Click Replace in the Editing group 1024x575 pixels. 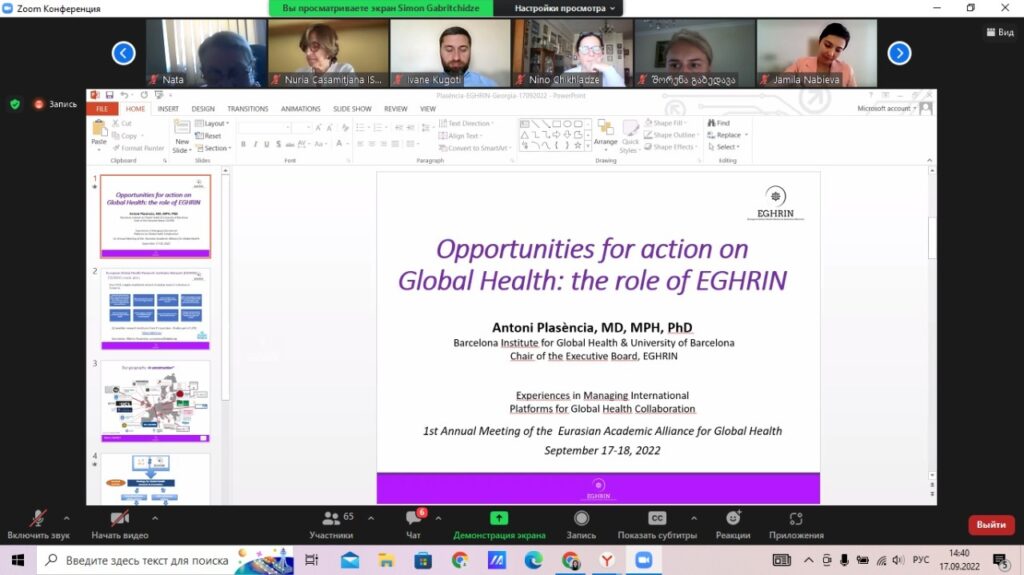click(x=728, y=135)
